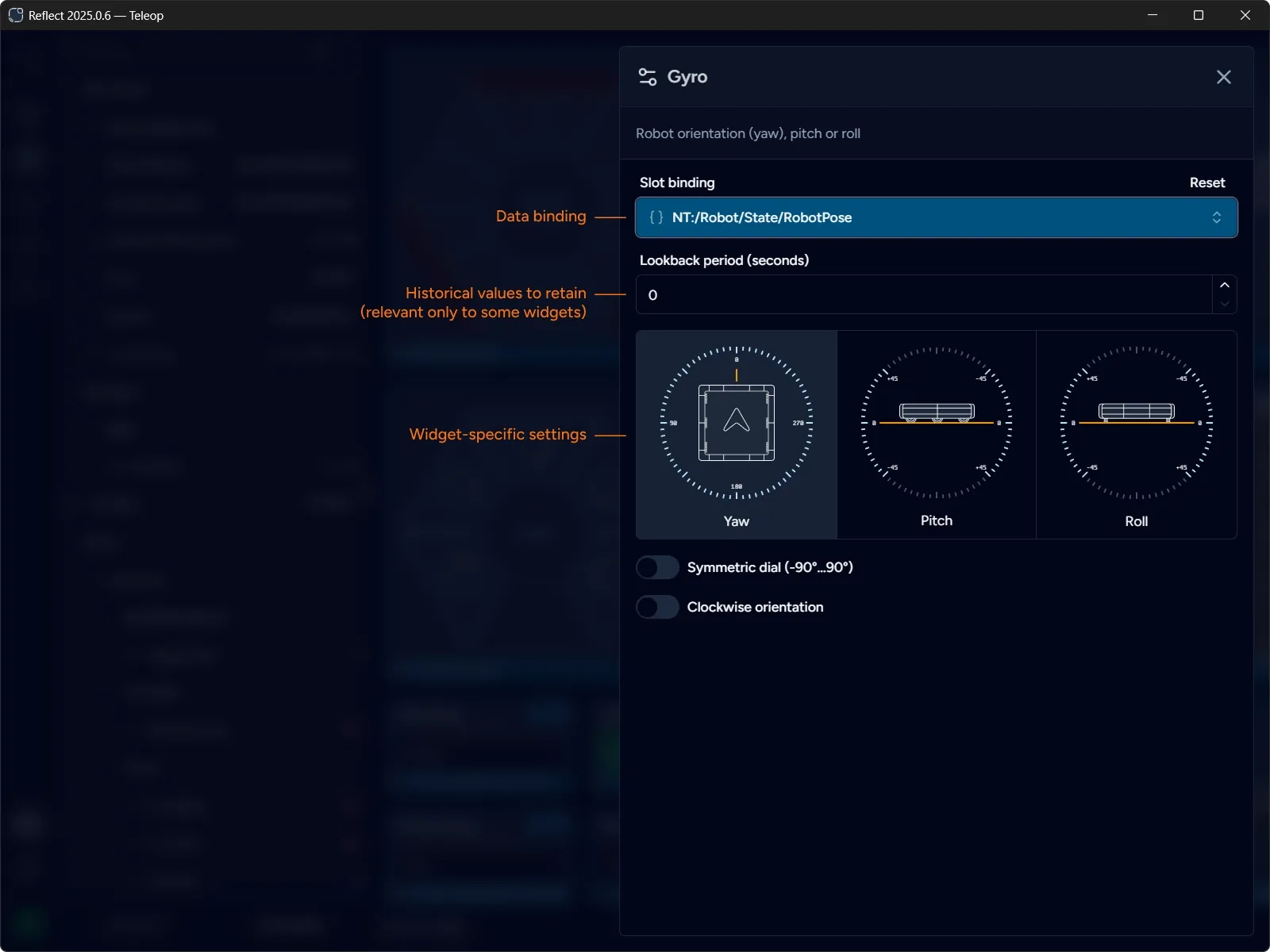1270x952 pixels.
Task: Open the Gyro widget settings sliders icon
Action: click(x=648, y=76)
